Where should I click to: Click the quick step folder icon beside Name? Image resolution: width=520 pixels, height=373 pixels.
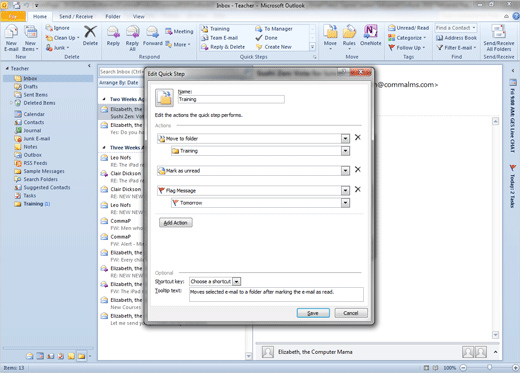[x=164, y=98]
